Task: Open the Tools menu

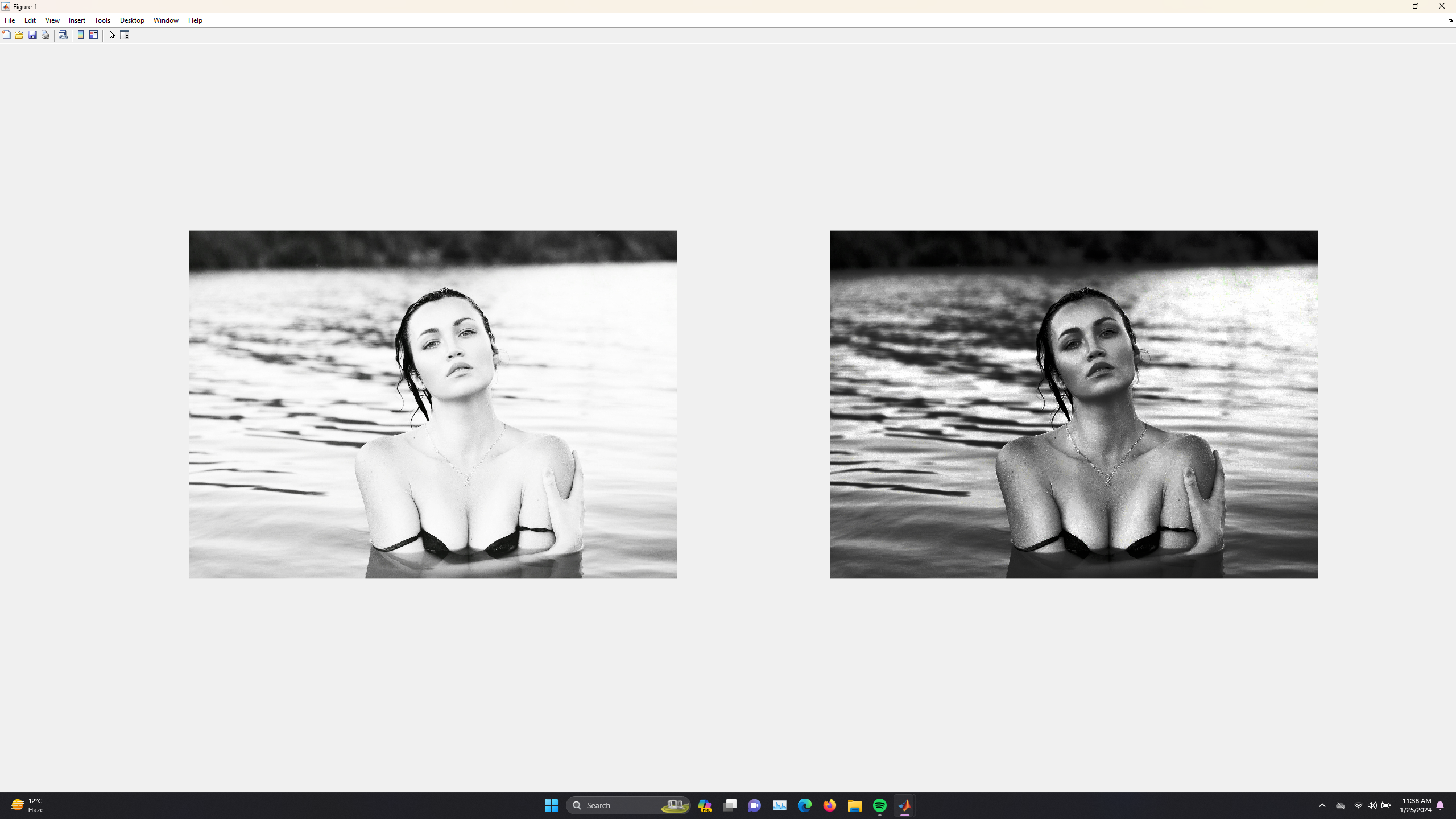Action: (x=102, y=20)
